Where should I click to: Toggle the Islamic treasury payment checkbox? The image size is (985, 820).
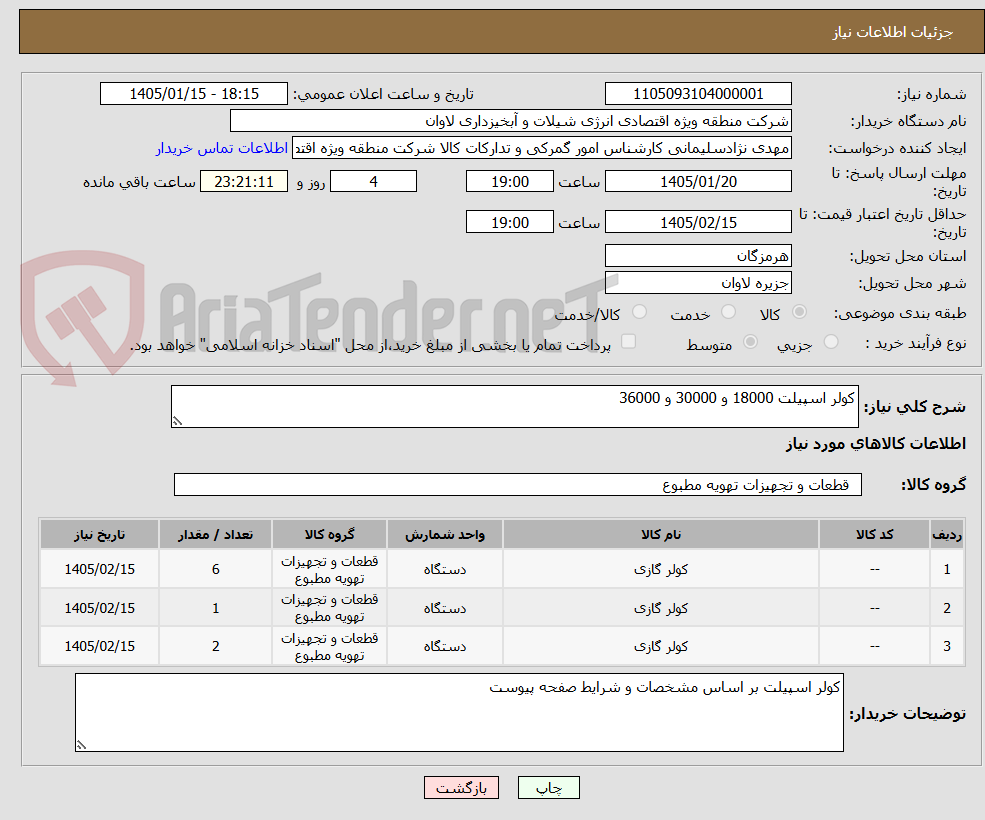(x=628, y=341)
